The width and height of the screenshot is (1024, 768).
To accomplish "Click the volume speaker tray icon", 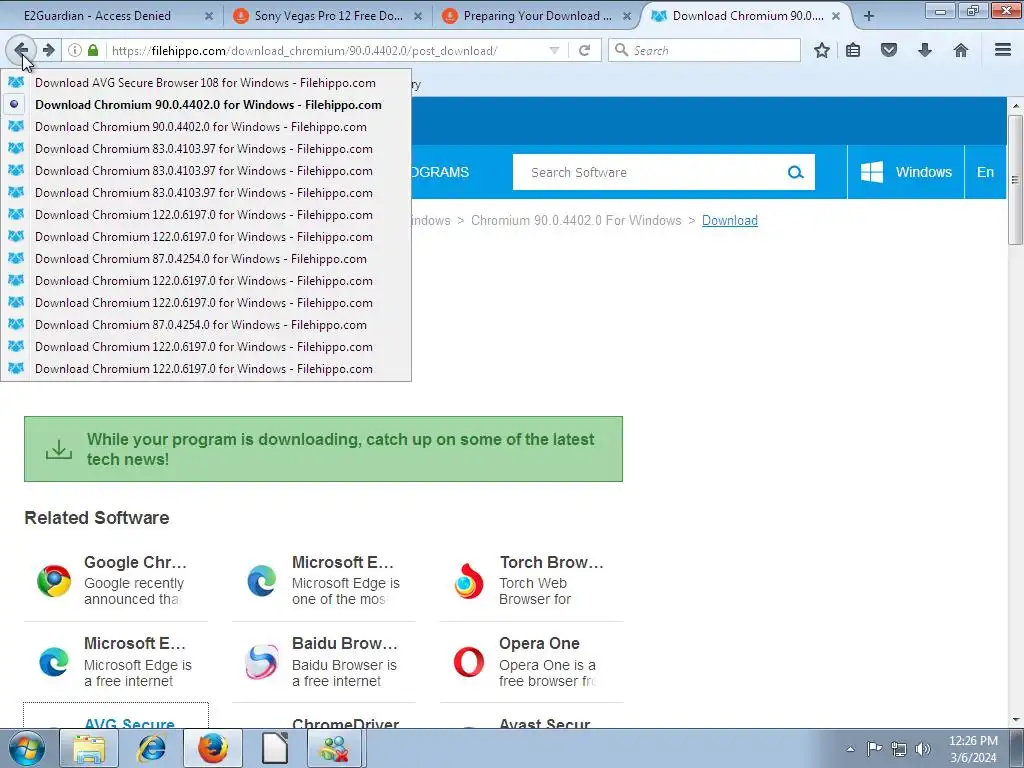I will click(923, 749).
